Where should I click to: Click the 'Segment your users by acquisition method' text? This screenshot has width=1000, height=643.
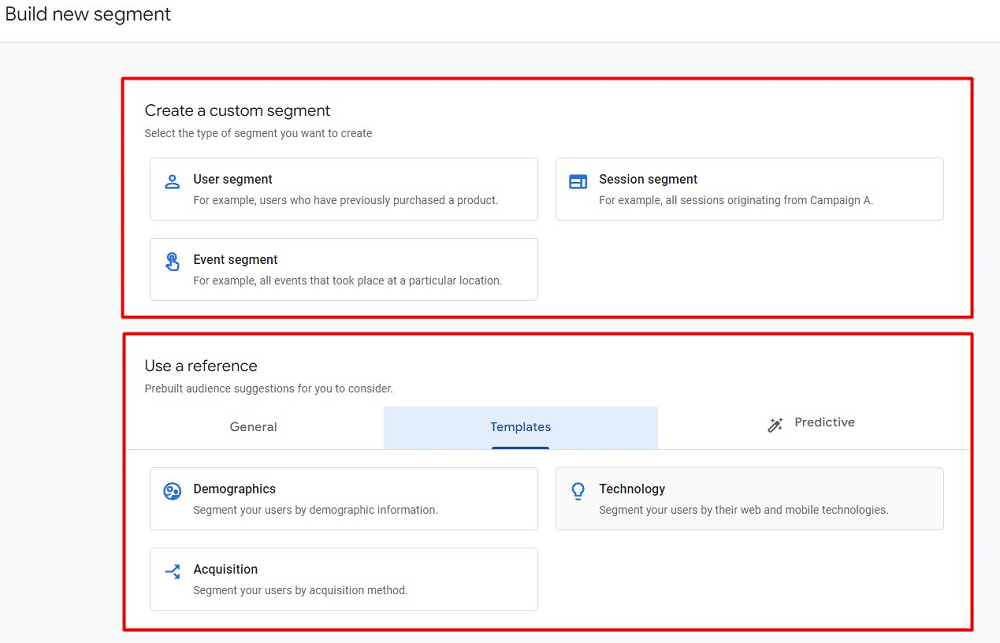[300, 590]
